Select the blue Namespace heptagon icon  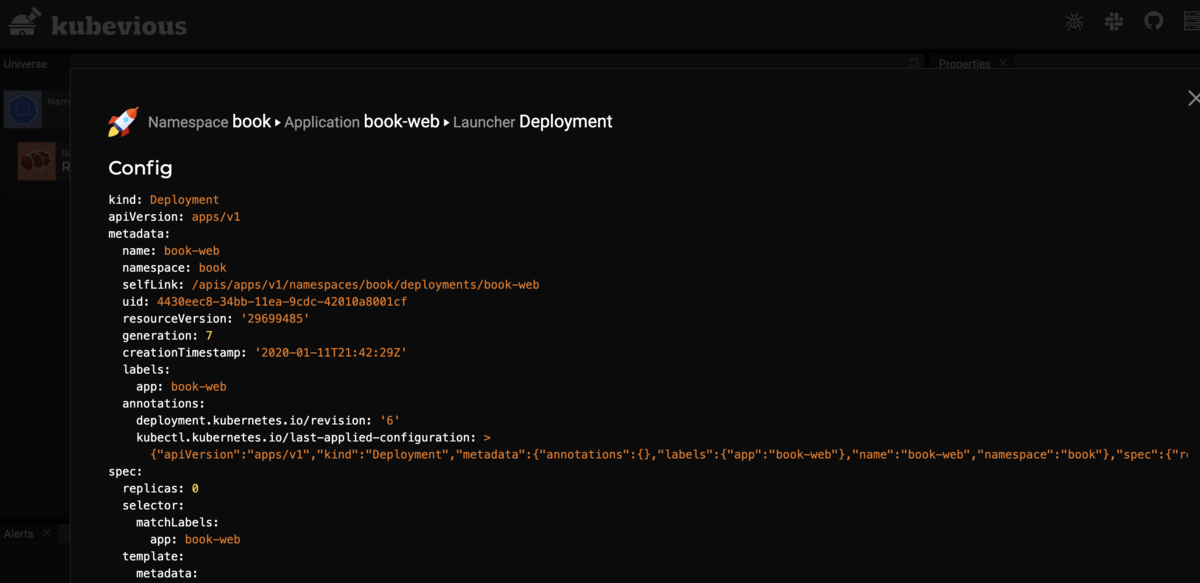point(23,109)
